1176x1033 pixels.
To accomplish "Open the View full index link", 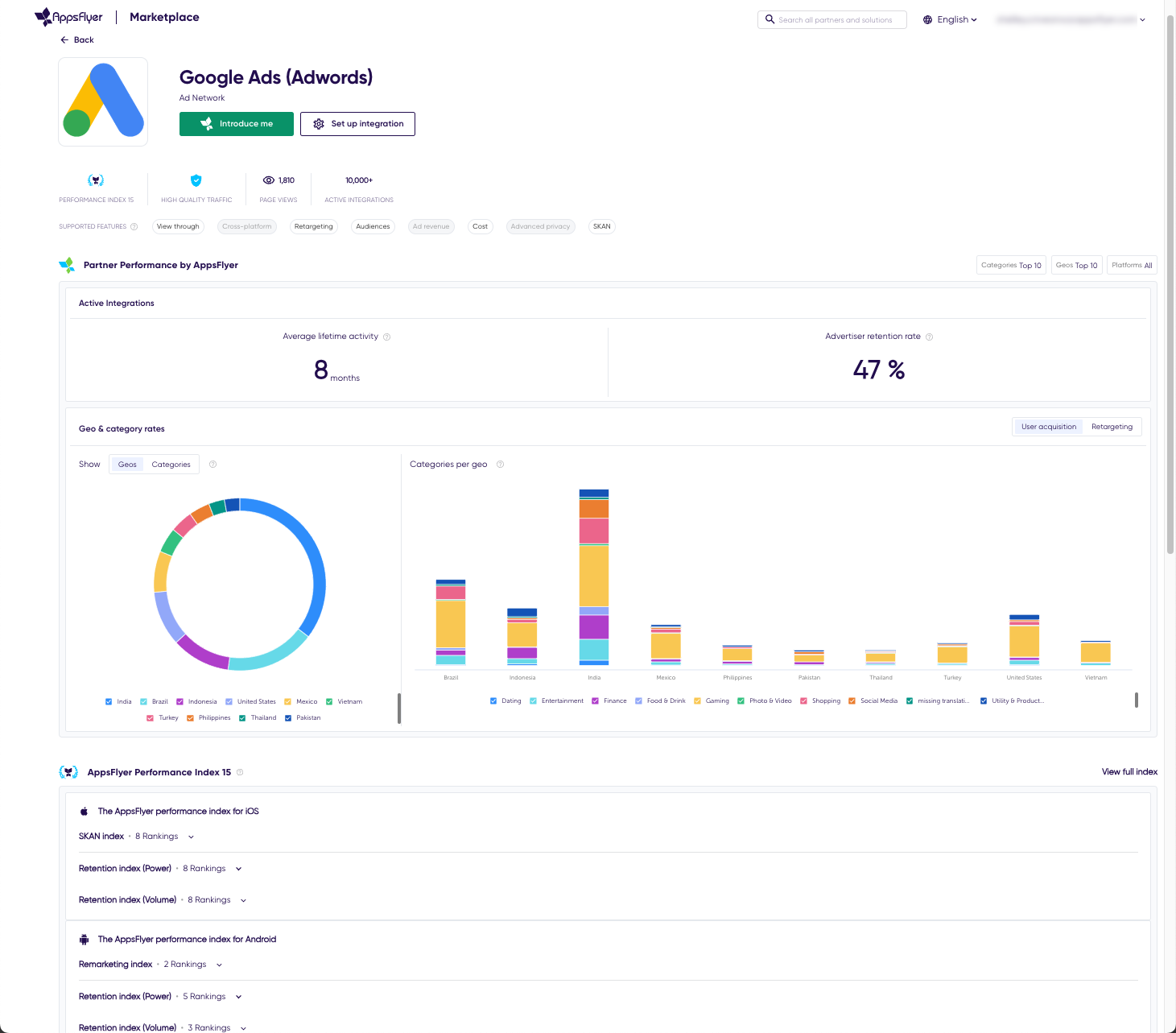I will [x=1129, y=772].
